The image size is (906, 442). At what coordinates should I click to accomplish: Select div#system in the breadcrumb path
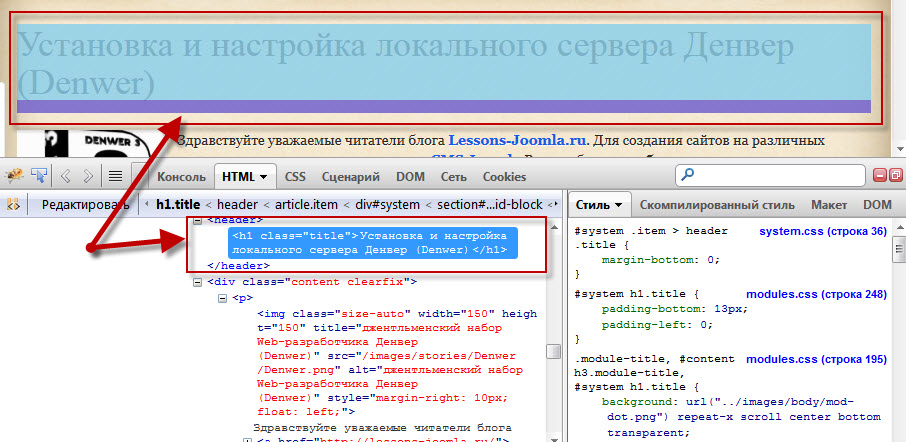pos(388,205)
